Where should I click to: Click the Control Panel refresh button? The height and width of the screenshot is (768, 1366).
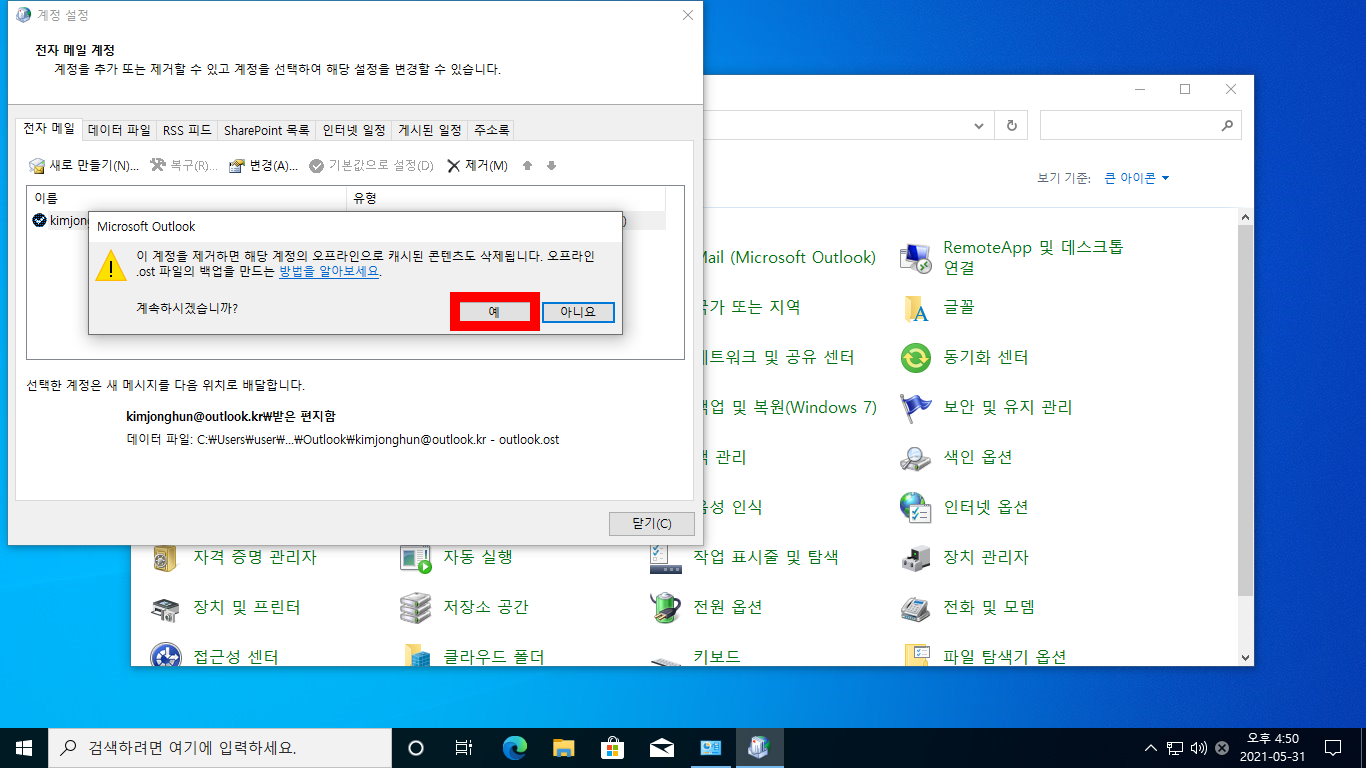[x=1012, y=126]
